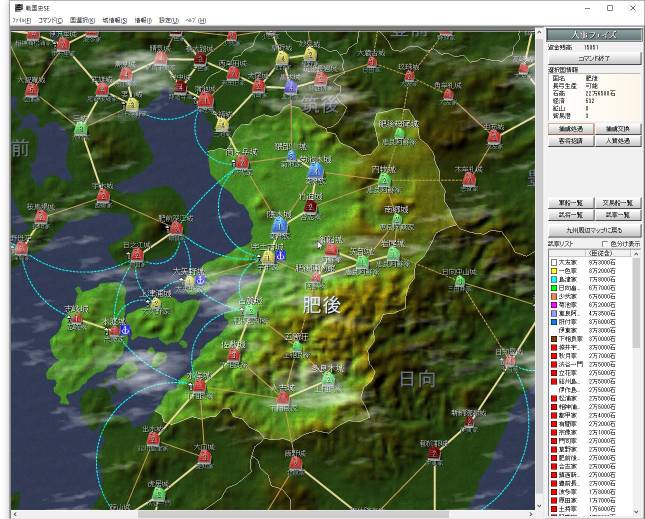
Task: Click the purple castle icon in 筑後 region
Action: tap(290, 87)
